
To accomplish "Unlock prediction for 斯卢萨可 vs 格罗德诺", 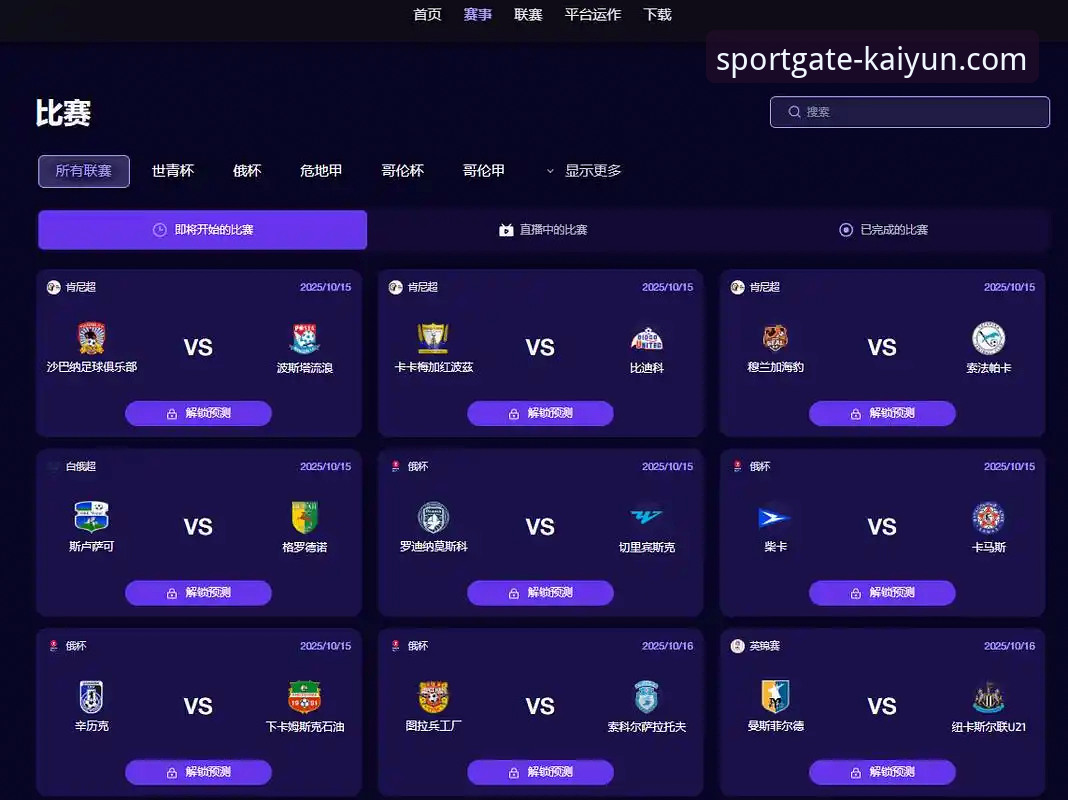I will [198, 593].
